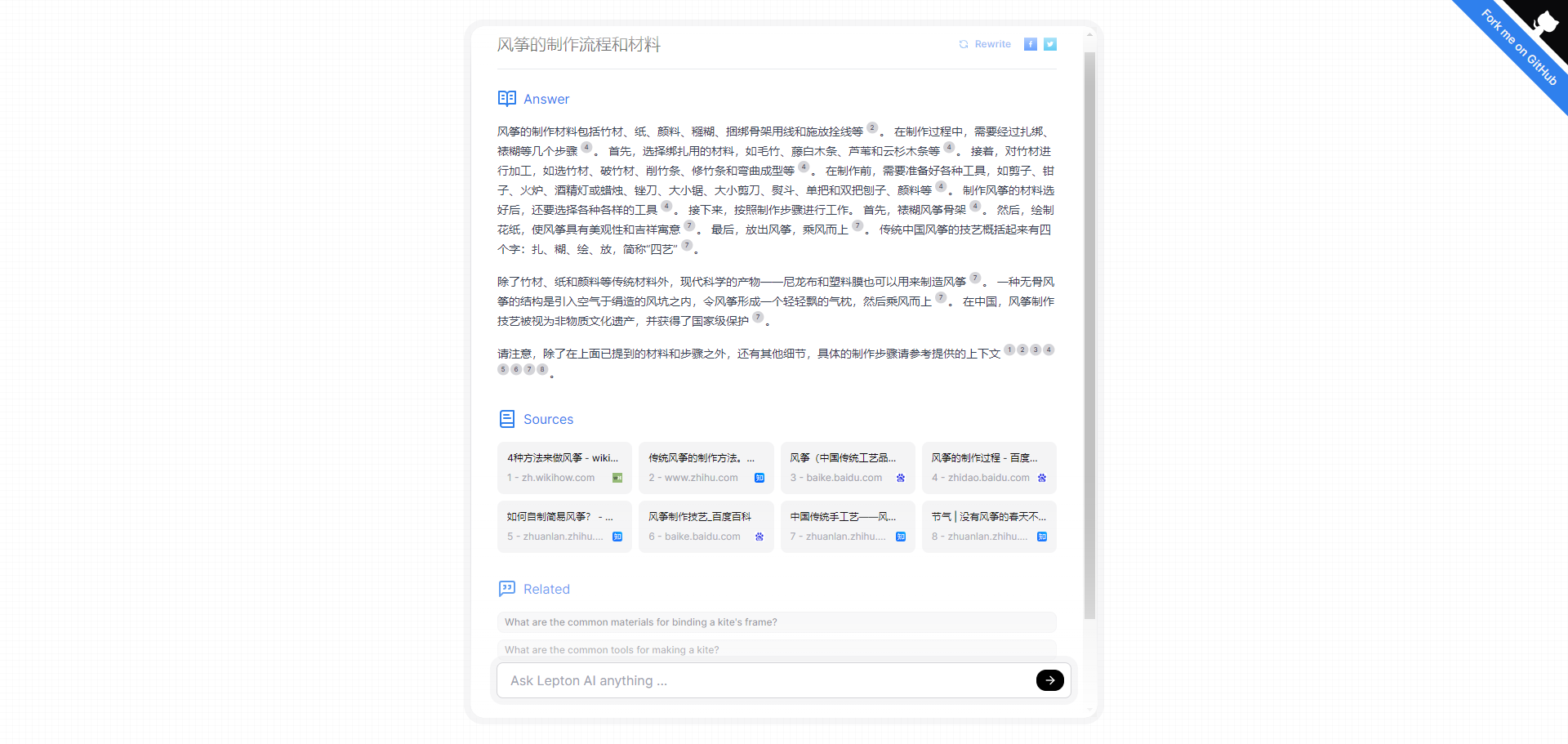Click citation 7 after 简称"四艺"
Screen dimensions: 1568x744
click(x=687, y=245)
